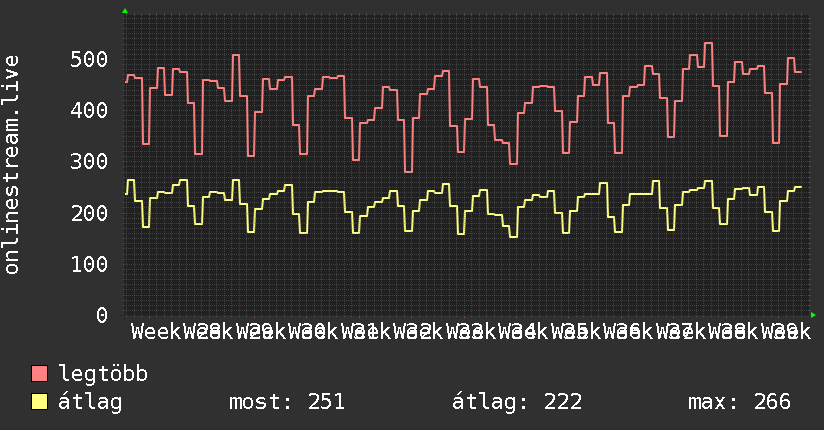Click the 'most: 251' statistic

click(x=287, y=402)
